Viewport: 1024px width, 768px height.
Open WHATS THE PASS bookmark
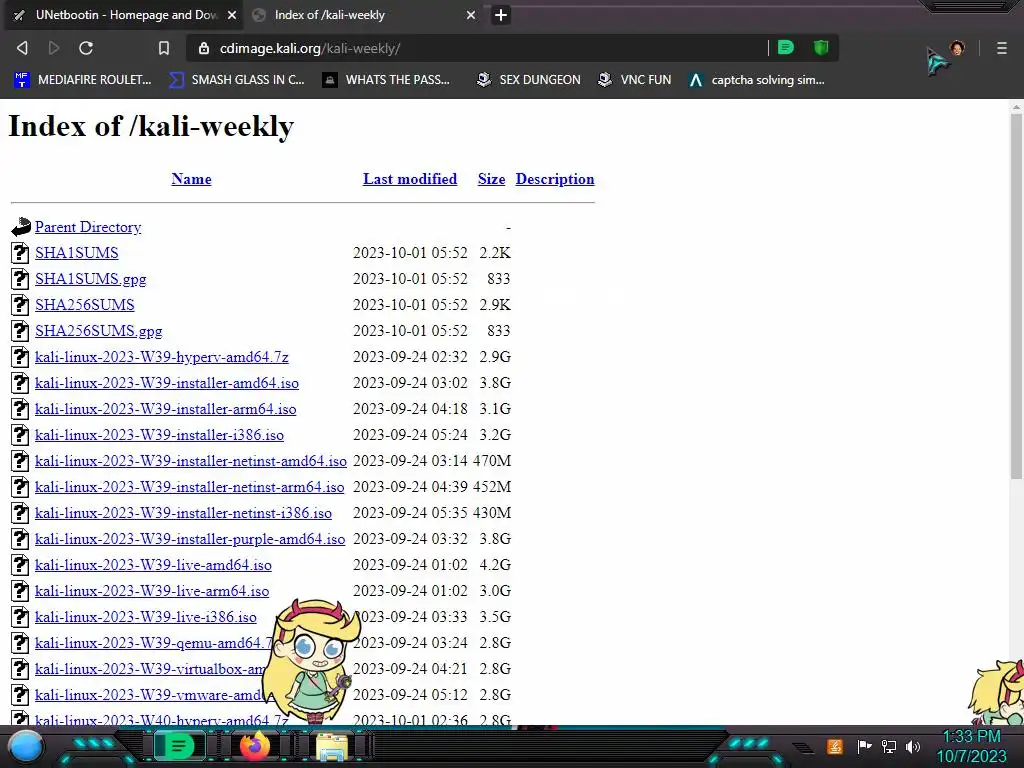387,80
